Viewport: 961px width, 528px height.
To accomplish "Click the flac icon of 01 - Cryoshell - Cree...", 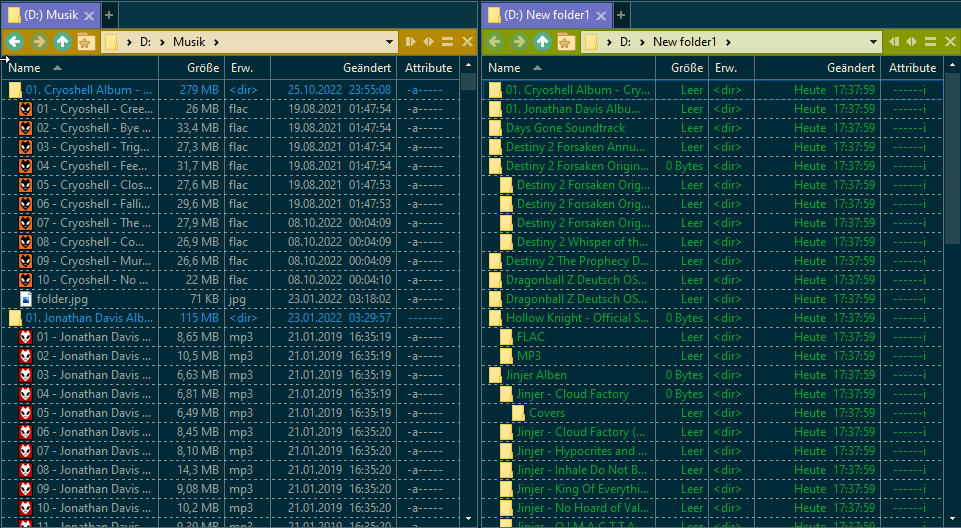I will coord(25,109).
